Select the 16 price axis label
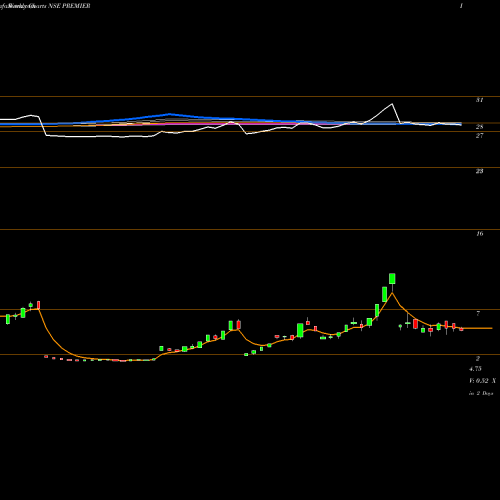The image size is (500, 500). click(x=479, y=234)
